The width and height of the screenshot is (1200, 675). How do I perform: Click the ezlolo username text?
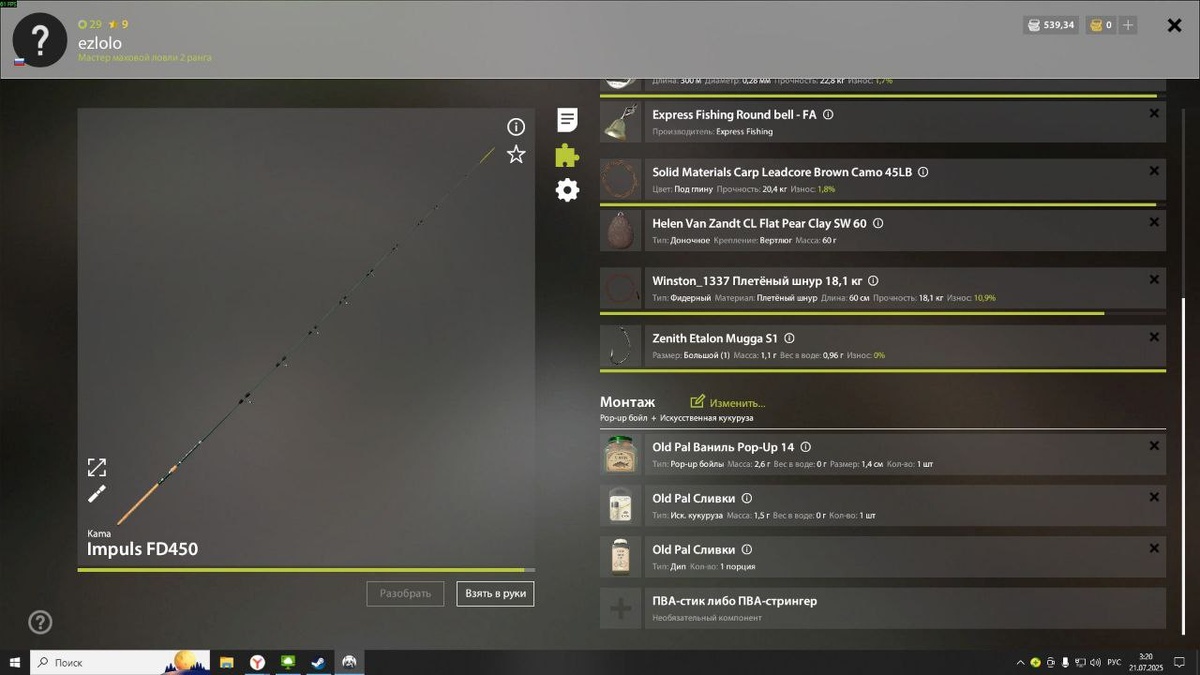(x=100, y=43)
